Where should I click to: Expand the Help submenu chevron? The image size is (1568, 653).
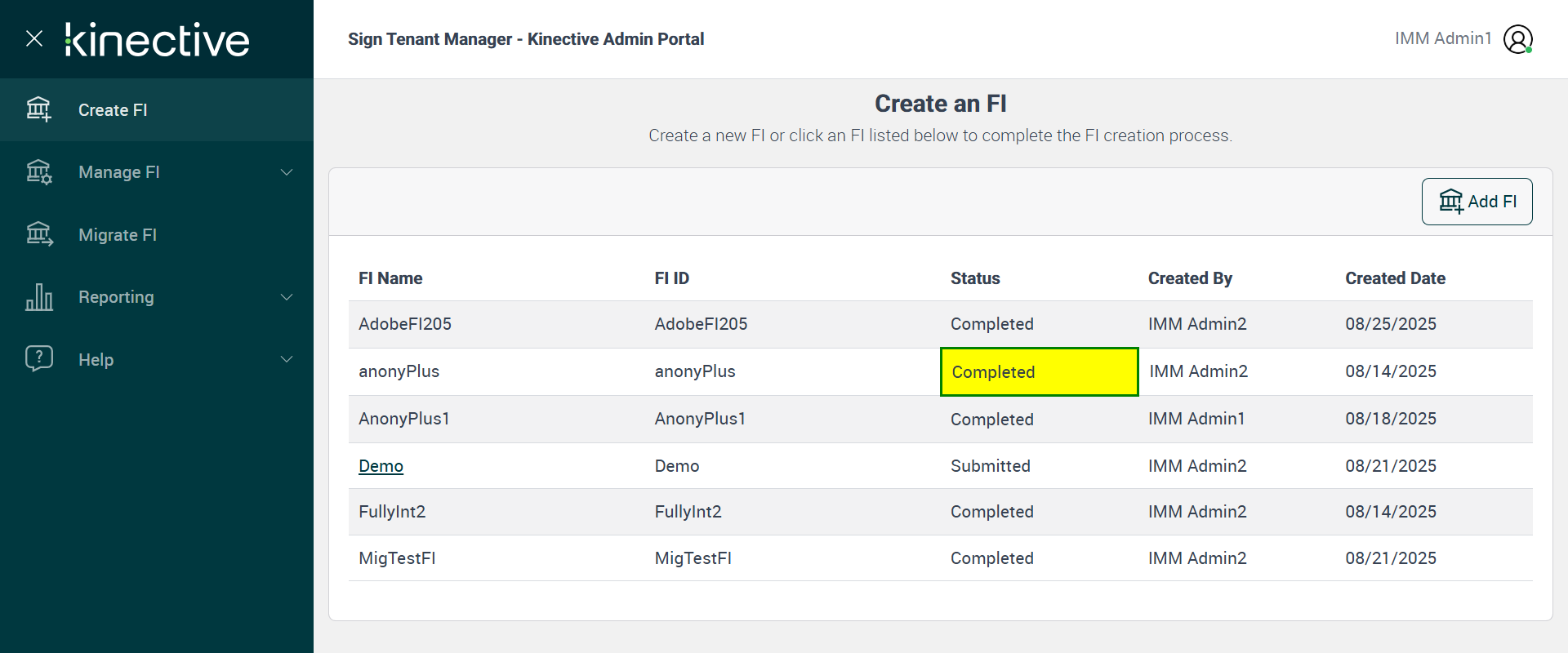click(287, 359)
